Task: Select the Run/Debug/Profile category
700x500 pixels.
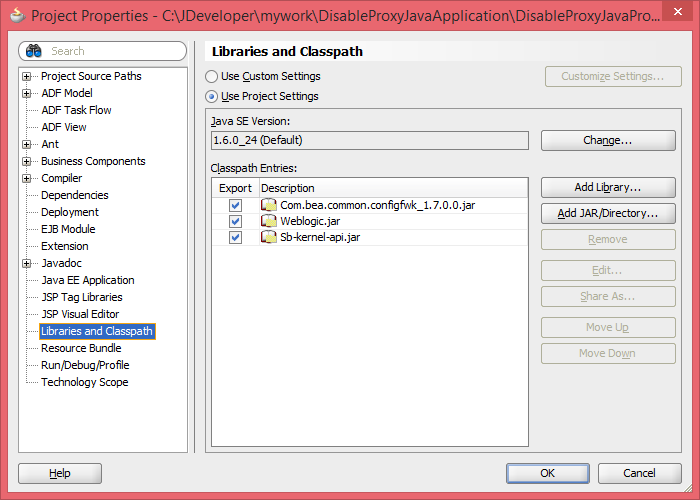Action: click(x=85, y=365)
